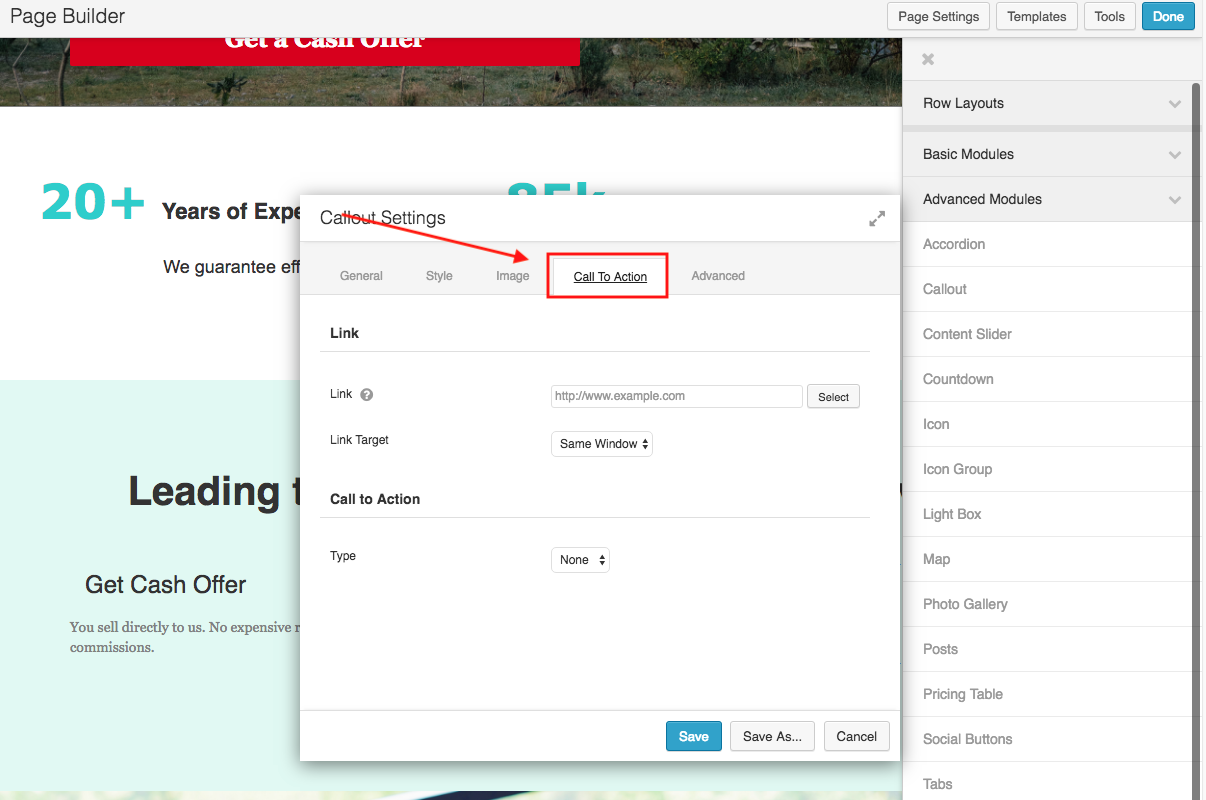
Task: Select the Content Slider module
Action: (x=1048, y=334)
